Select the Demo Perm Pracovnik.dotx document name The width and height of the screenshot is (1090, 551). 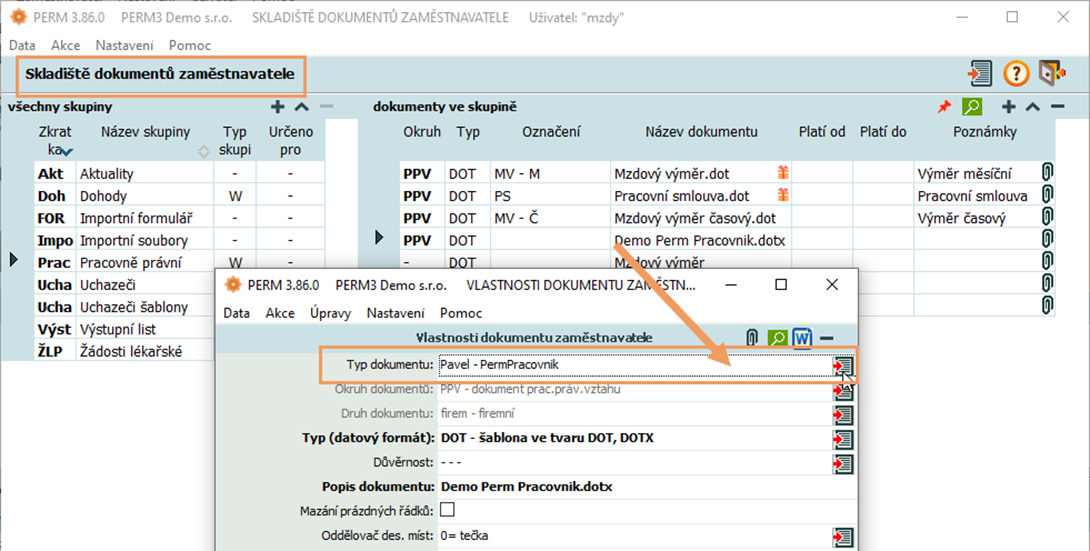point(699,240)
